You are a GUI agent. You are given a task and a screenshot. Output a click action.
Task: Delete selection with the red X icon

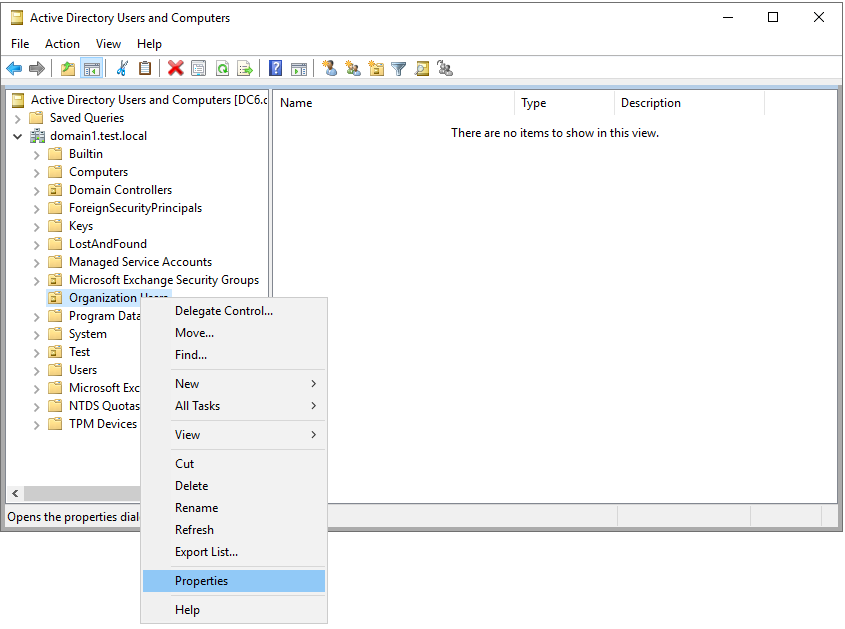tap(174, 68)
